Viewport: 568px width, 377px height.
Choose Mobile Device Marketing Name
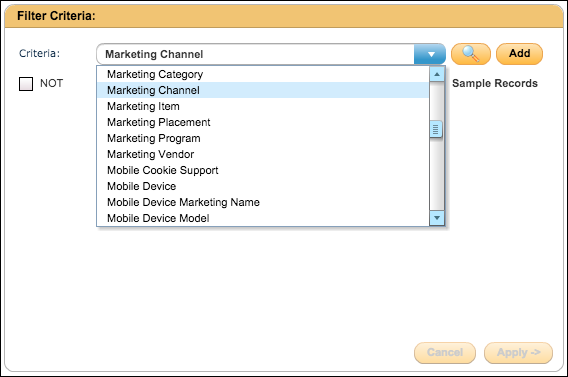point(263,202)
